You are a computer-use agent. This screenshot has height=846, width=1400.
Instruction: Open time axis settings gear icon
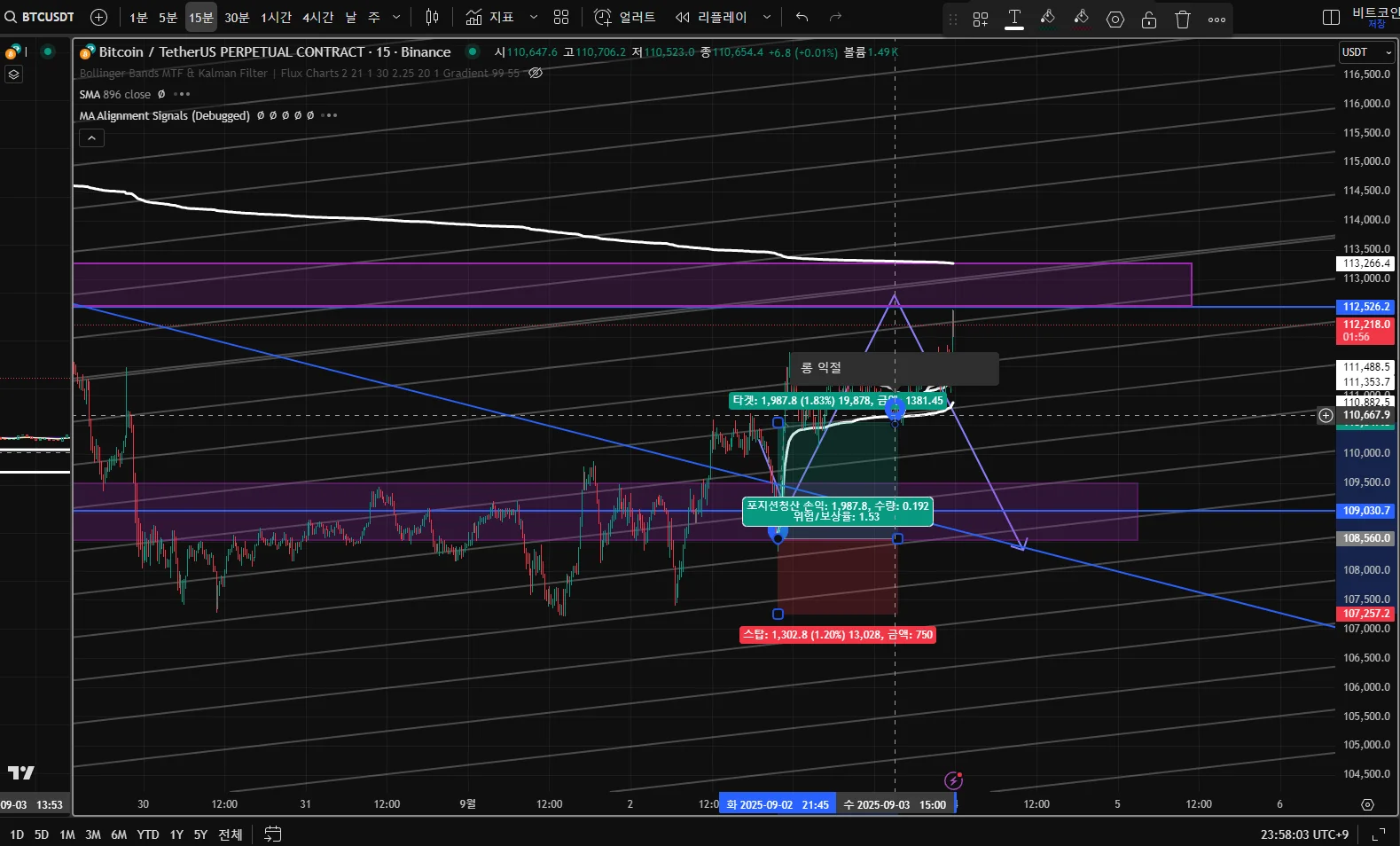click(1367, 804)
